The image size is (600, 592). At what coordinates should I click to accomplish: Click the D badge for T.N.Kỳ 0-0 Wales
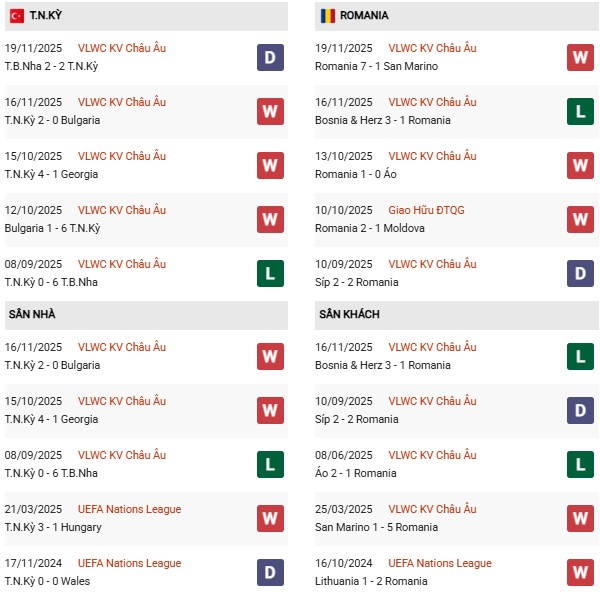point(270,572)
